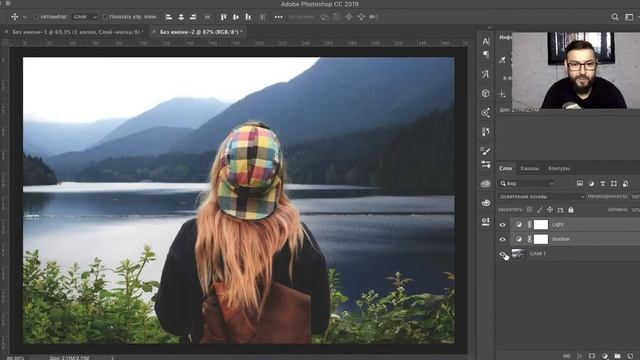Lock image pixels brush icon

click(540, 210)
